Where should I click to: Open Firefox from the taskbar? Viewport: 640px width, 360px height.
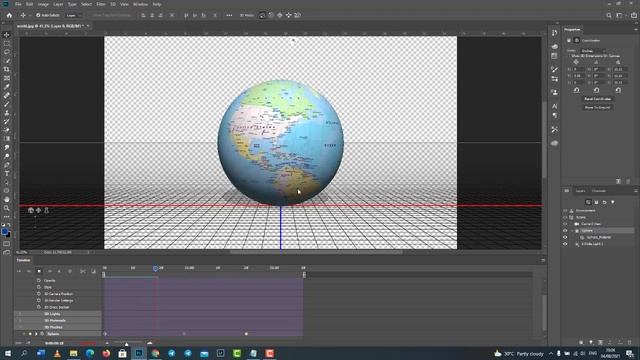click(x=106, y=353)
